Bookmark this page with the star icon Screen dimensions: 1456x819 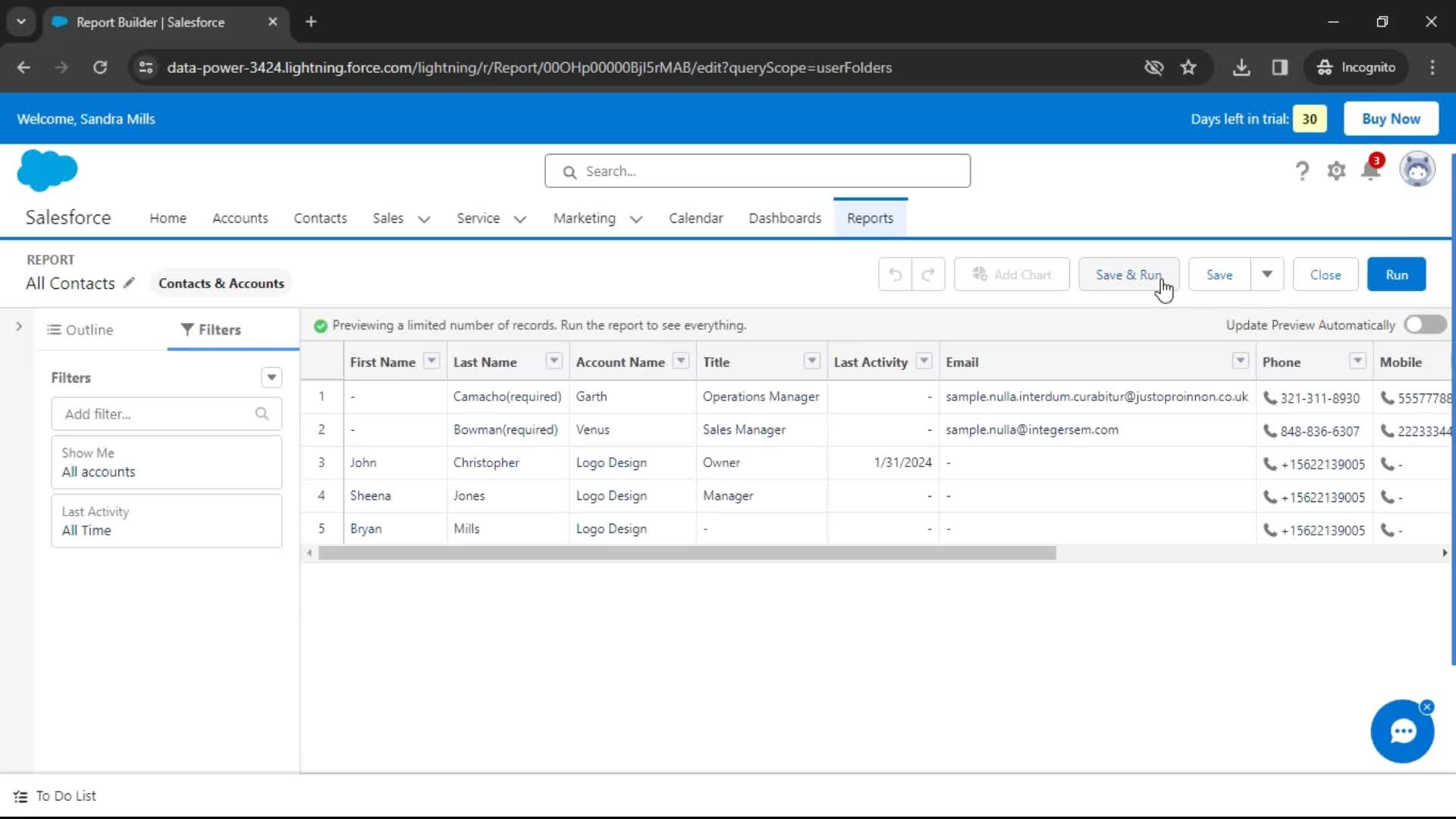(1188, 67)
